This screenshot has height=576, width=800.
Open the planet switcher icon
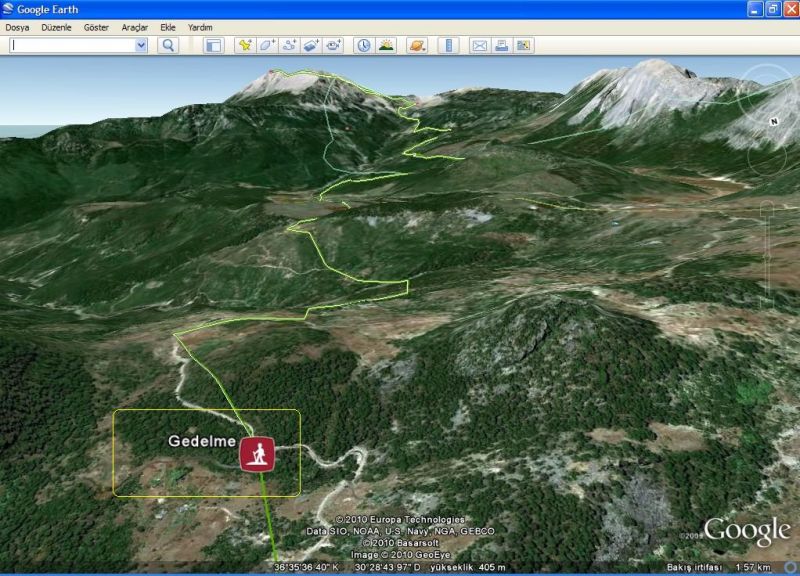[x=417, y=45]
